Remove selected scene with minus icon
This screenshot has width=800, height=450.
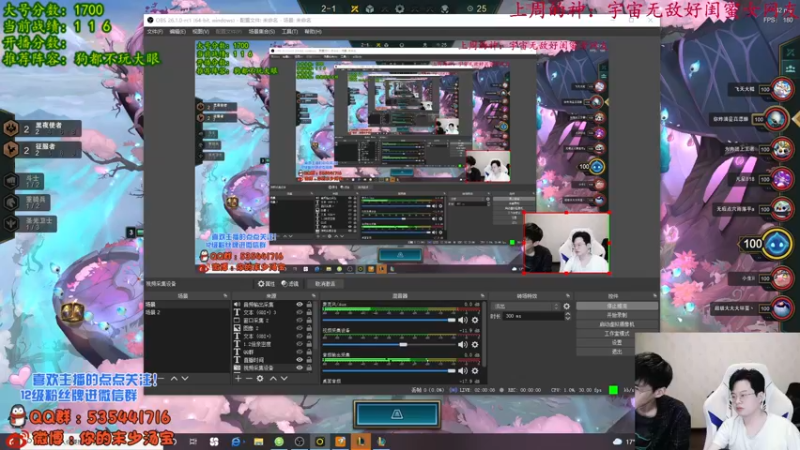point(161,379)
